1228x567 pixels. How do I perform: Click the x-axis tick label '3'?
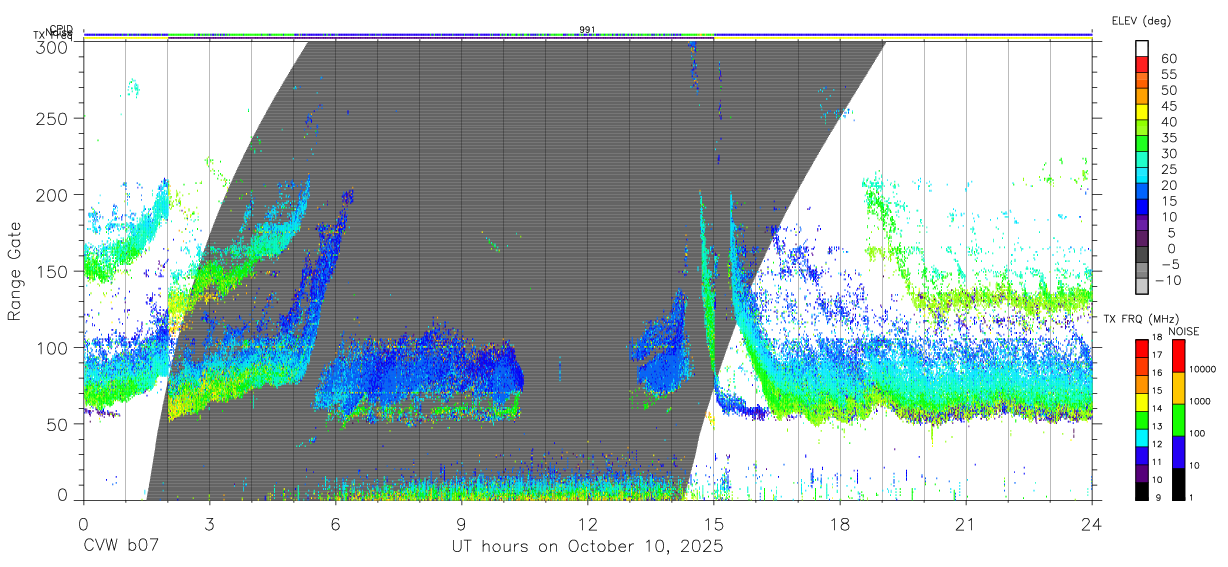(209, 523)
